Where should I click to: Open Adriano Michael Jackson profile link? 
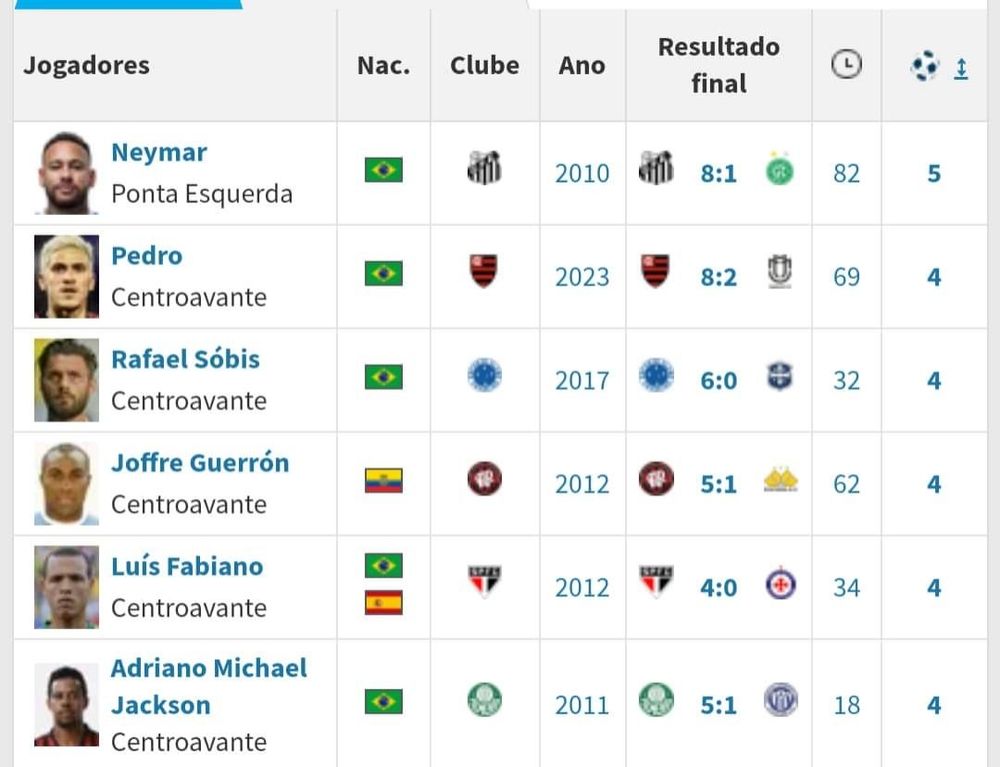209,687
